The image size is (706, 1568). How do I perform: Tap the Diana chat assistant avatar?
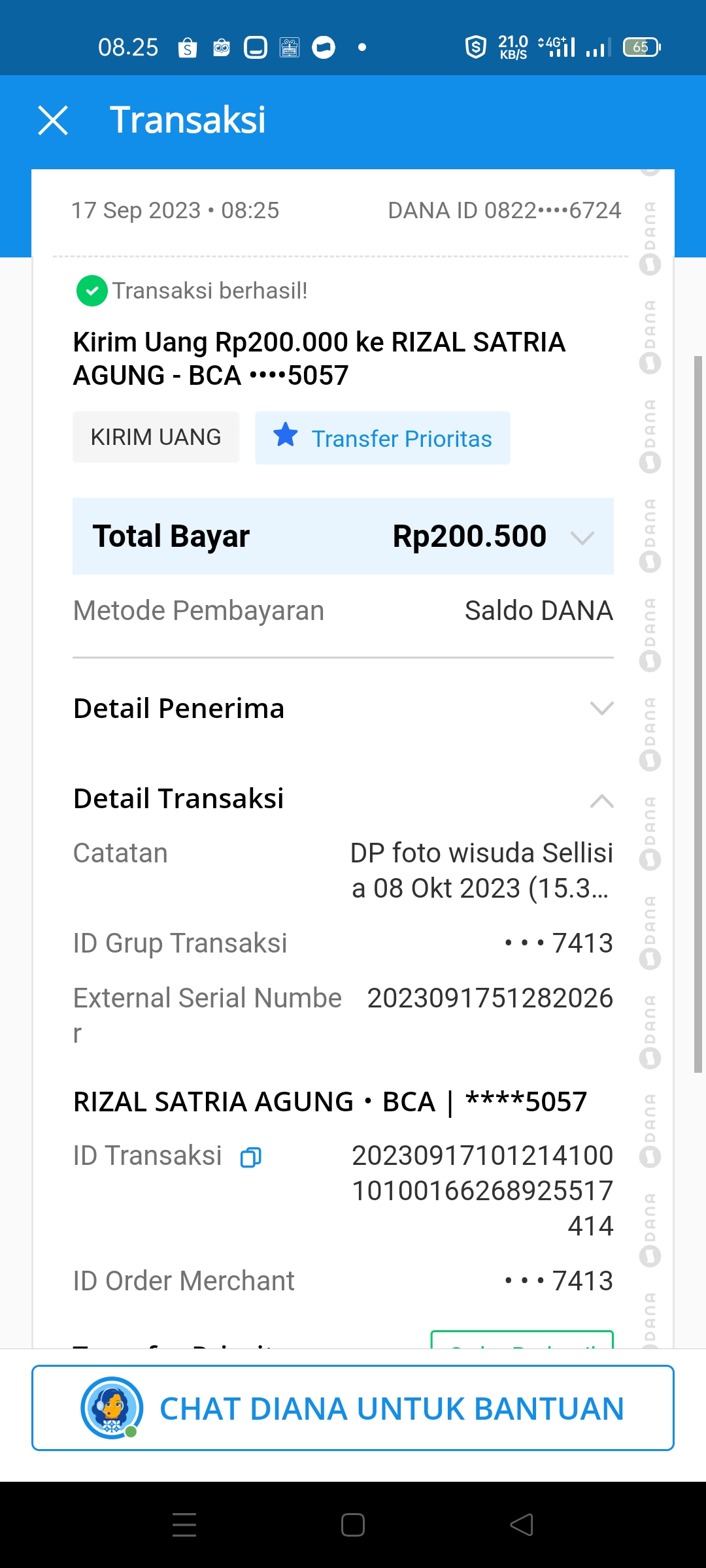[x=112, y=1408]
